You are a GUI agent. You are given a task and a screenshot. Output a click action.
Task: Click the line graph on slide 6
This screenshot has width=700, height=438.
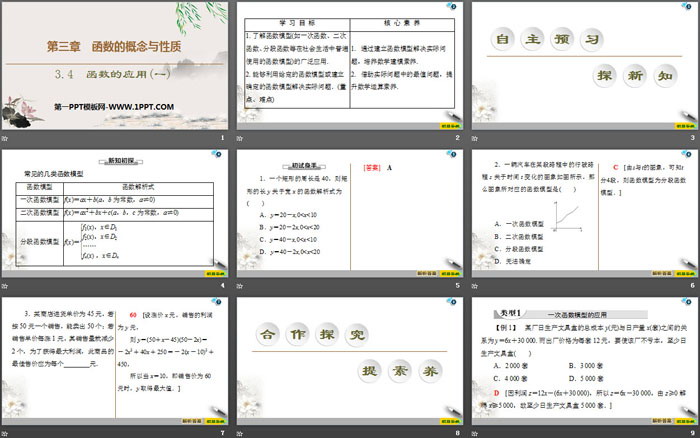[x=567, y=217]
